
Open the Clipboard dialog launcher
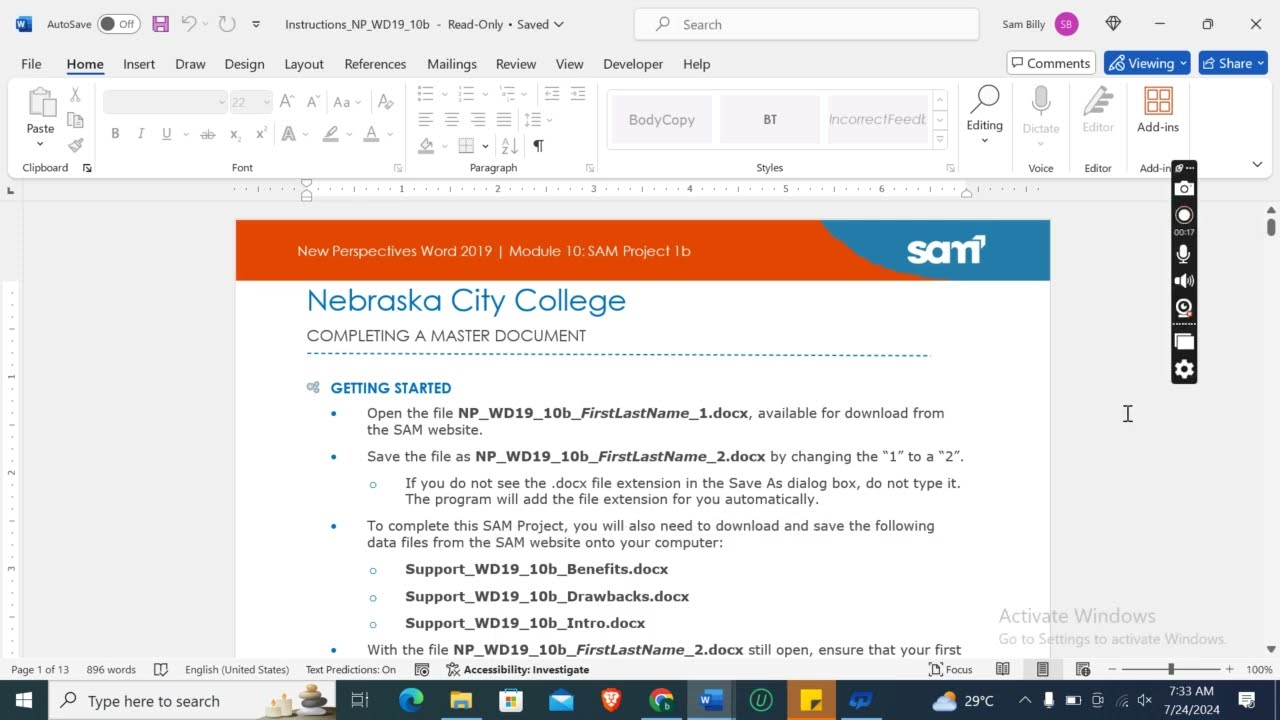point(87,168)
